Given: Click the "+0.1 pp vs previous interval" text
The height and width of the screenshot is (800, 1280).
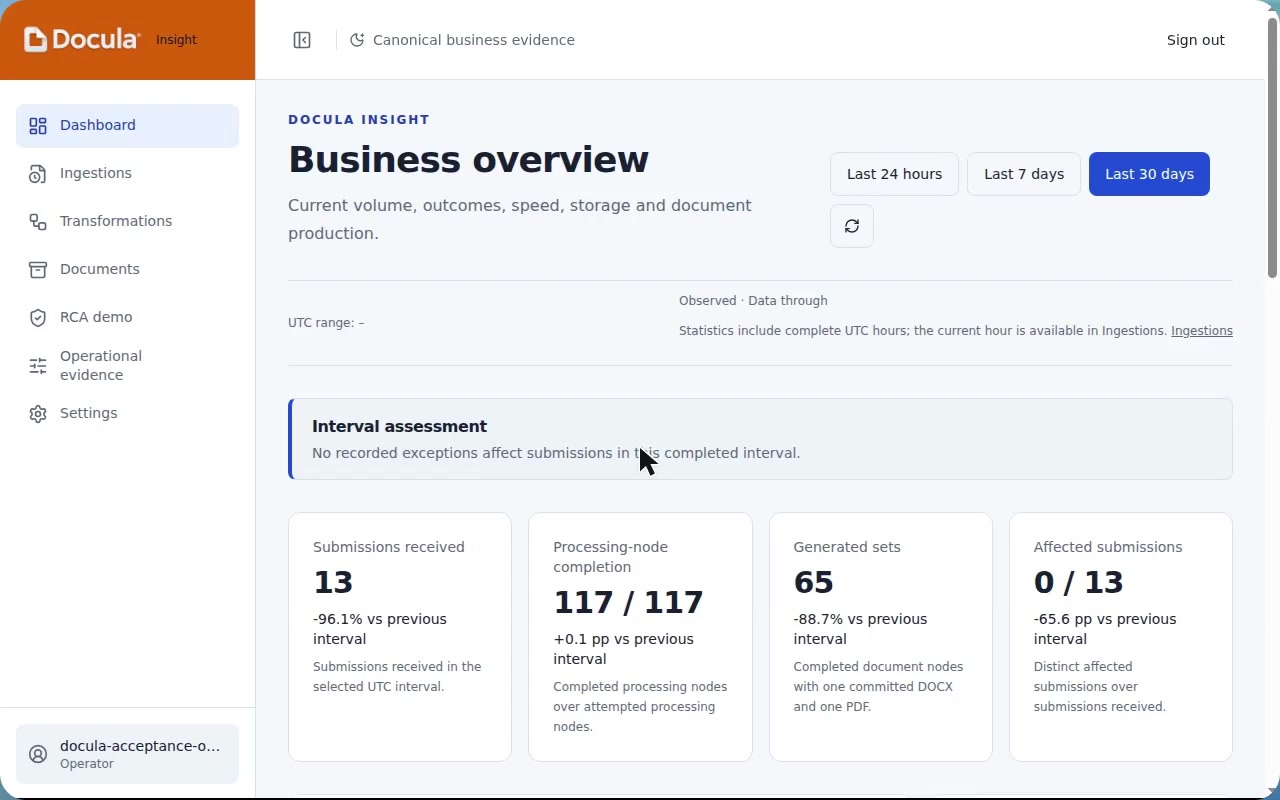Looking at the screenshot, I should coord(623,649).
